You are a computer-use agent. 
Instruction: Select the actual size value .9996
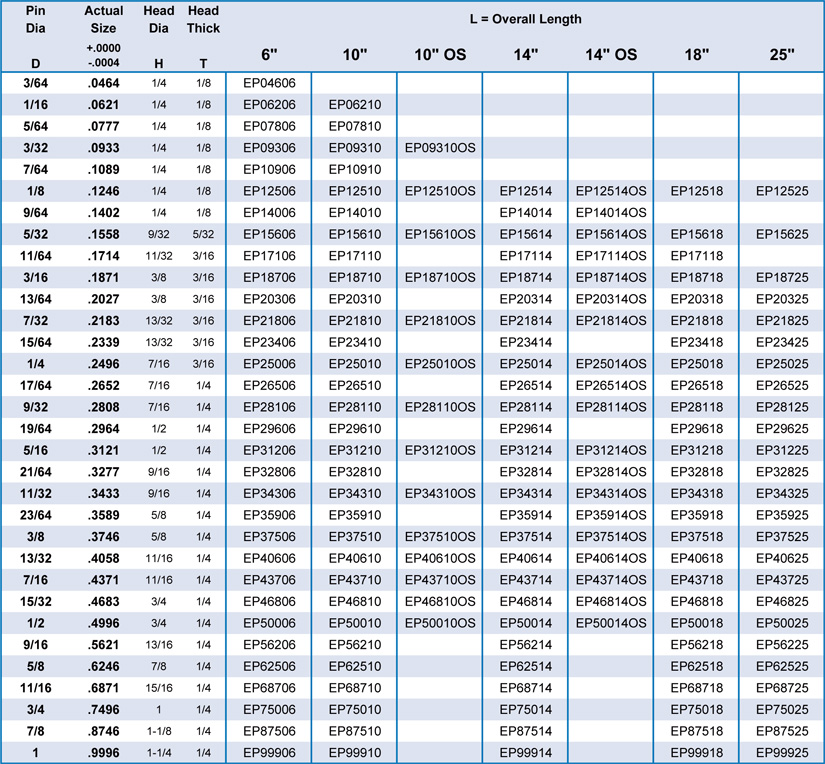pyautogui.click(x=103, y=753)
